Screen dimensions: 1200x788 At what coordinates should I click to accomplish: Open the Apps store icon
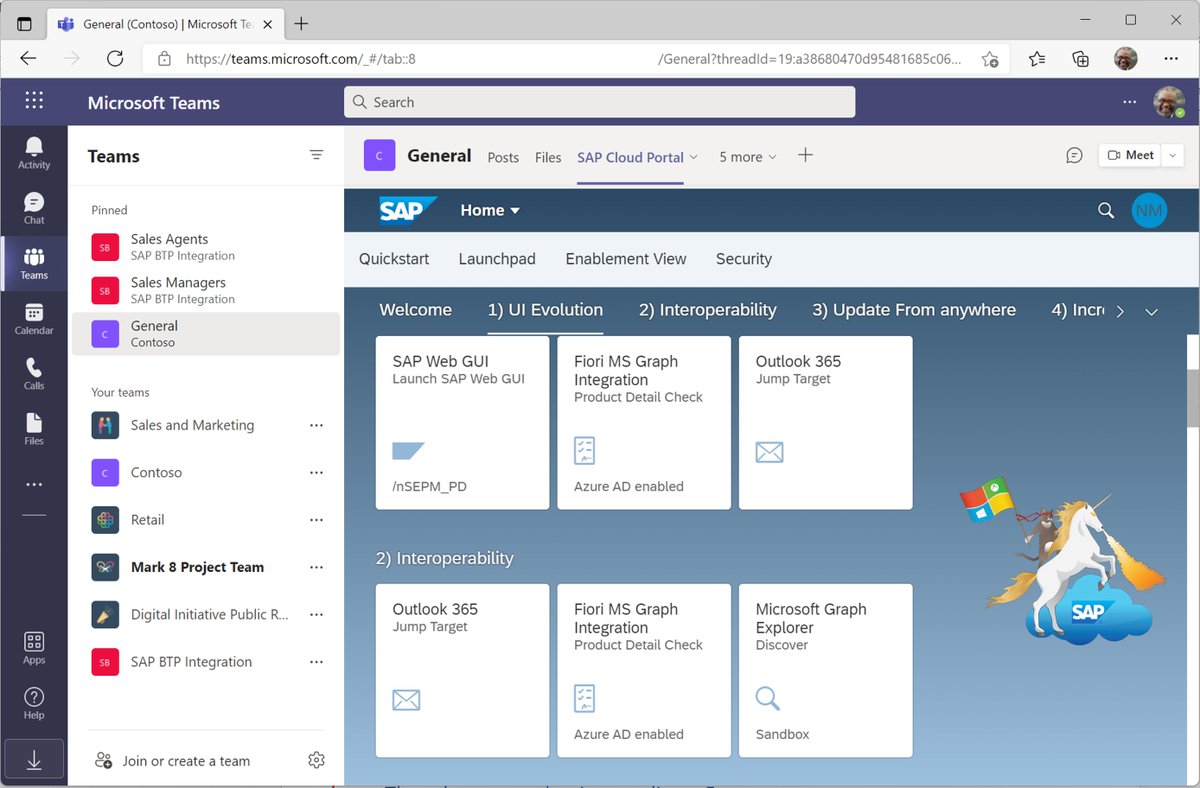click(x=34, y=648)
